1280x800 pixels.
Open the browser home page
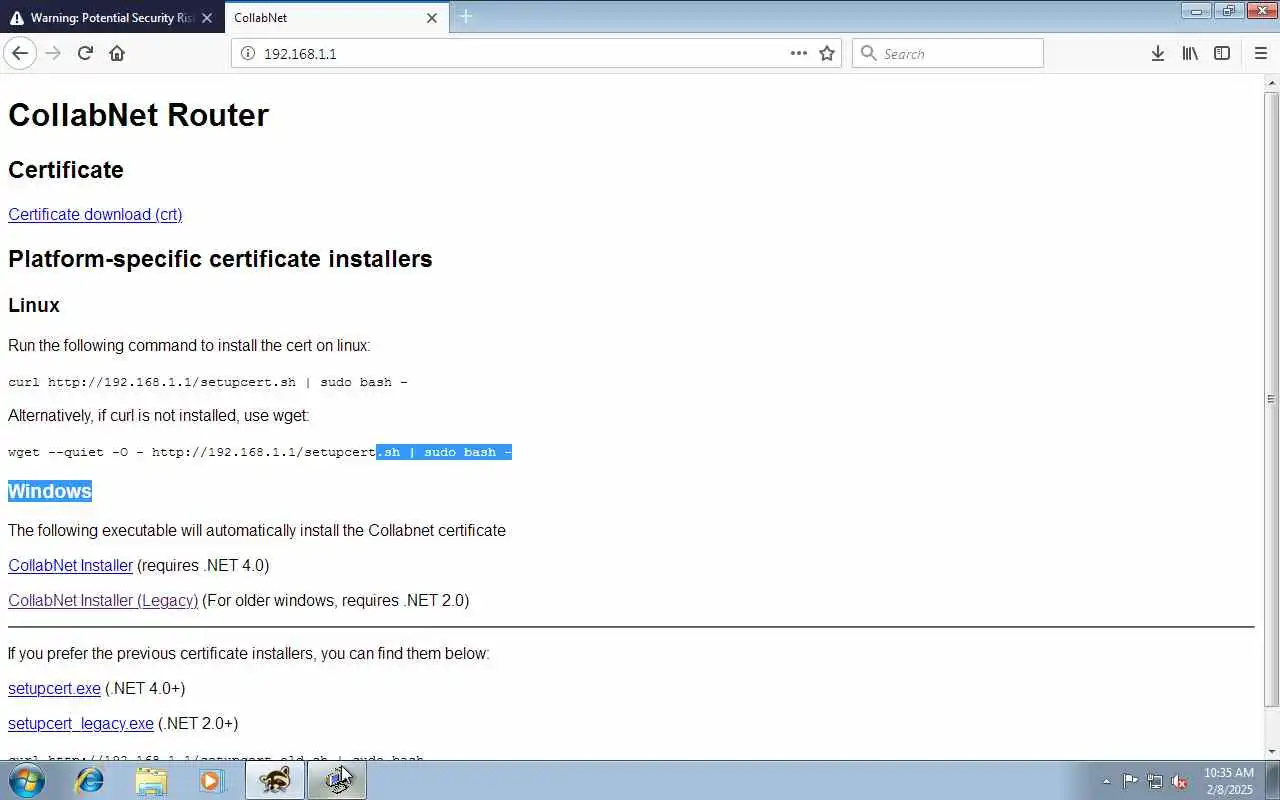click(117, 53)
